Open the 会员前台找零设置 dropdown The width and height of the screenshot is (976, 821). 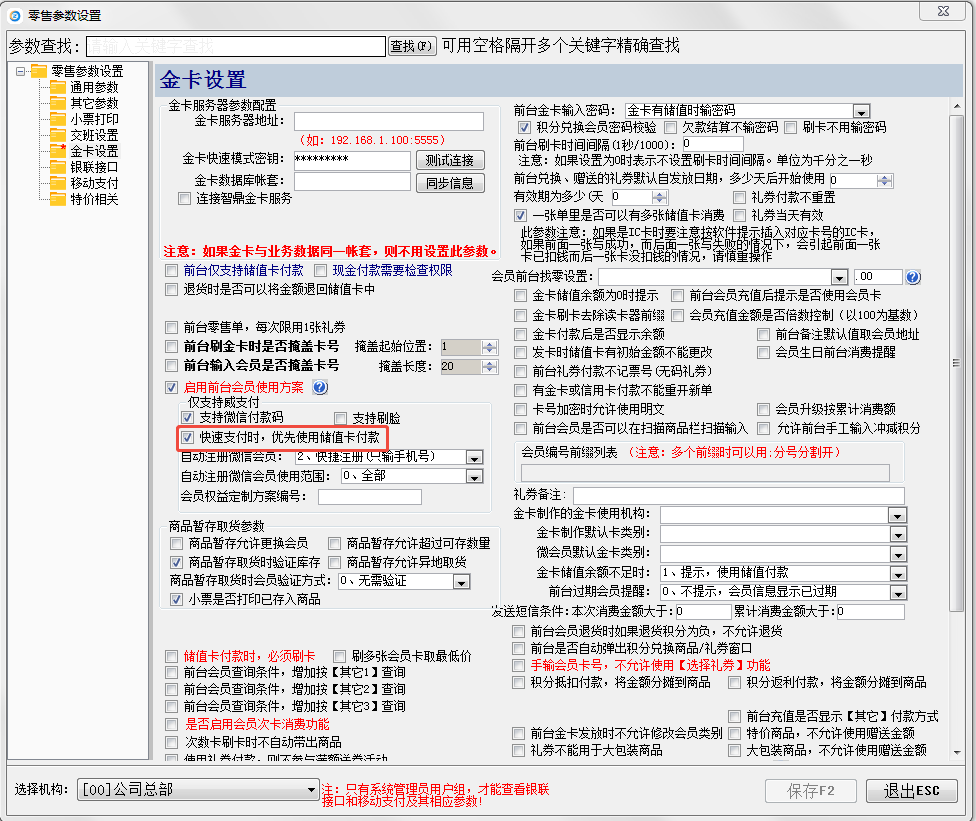pos(839,277)
